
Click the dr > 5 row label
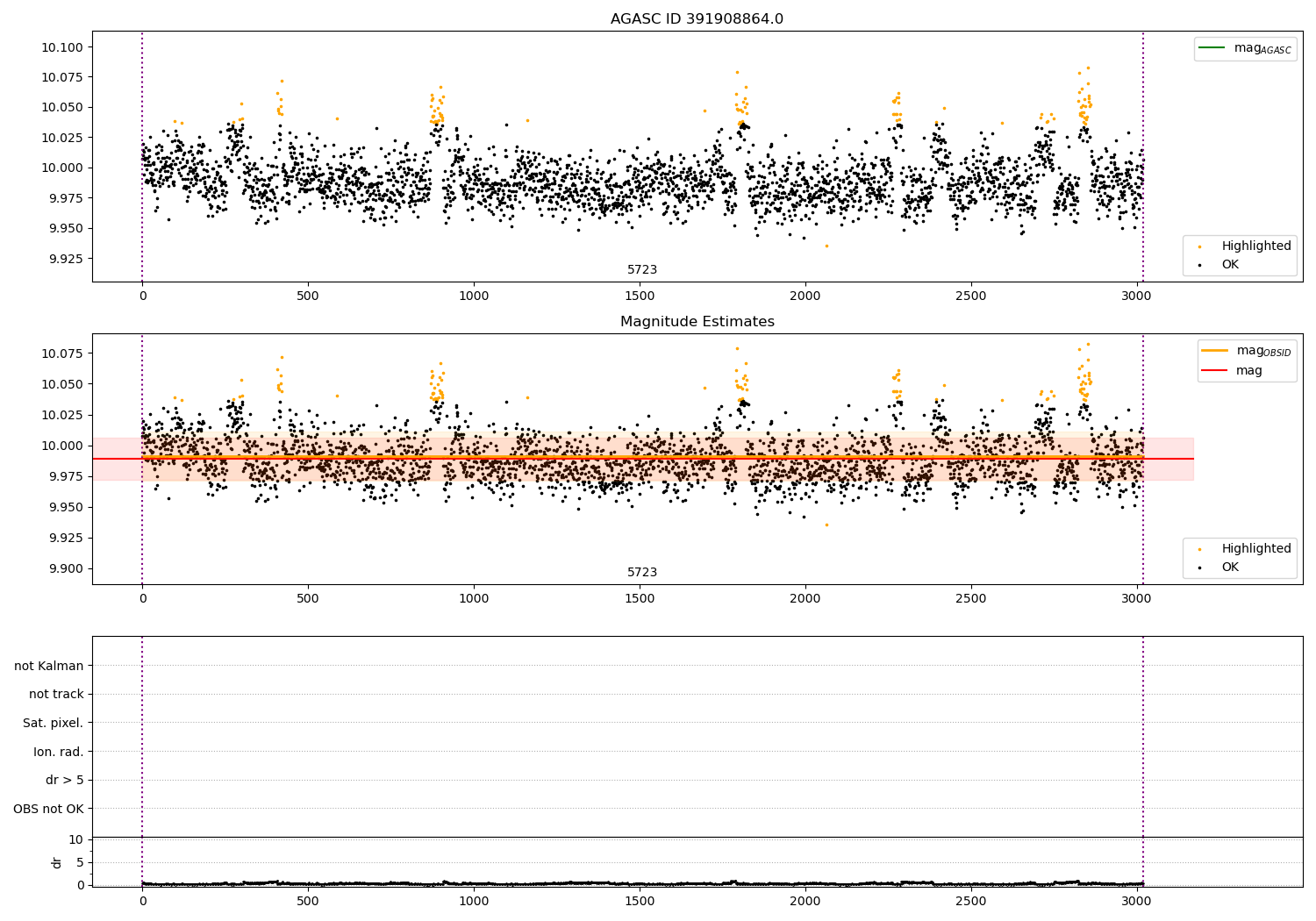[65, 780]
